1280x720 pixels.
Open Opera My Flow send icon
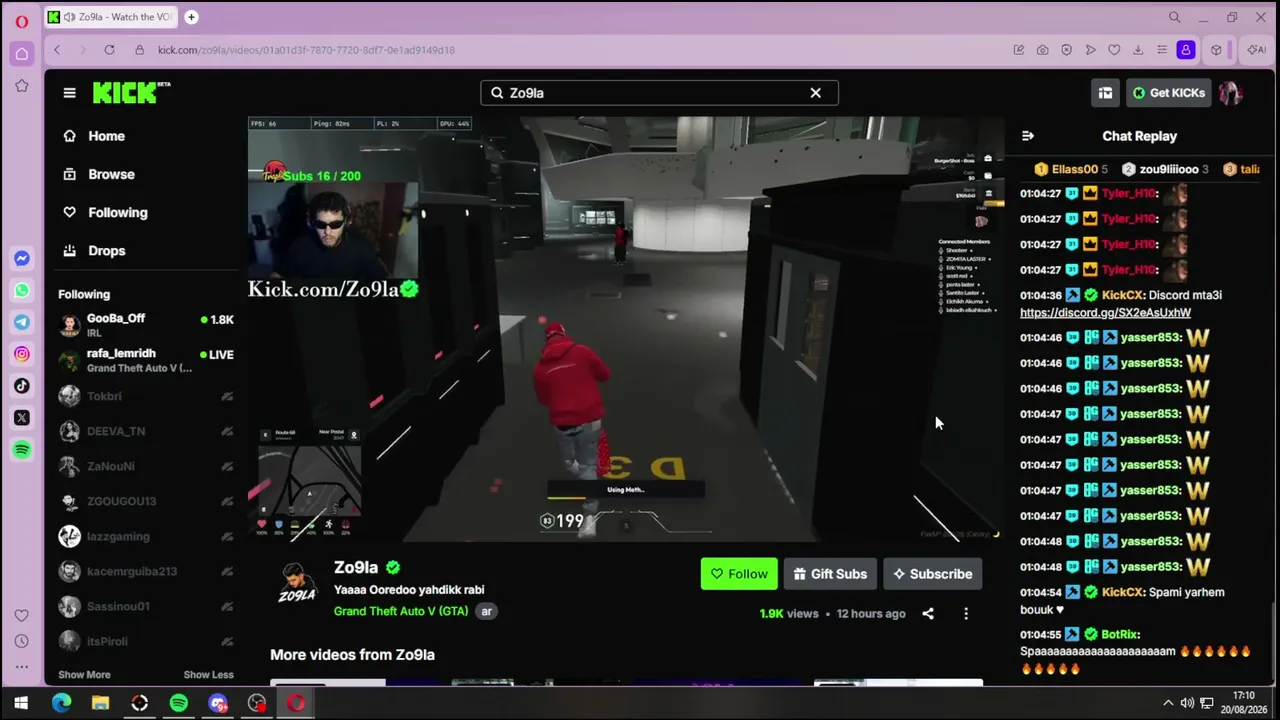click(1090, 50)
